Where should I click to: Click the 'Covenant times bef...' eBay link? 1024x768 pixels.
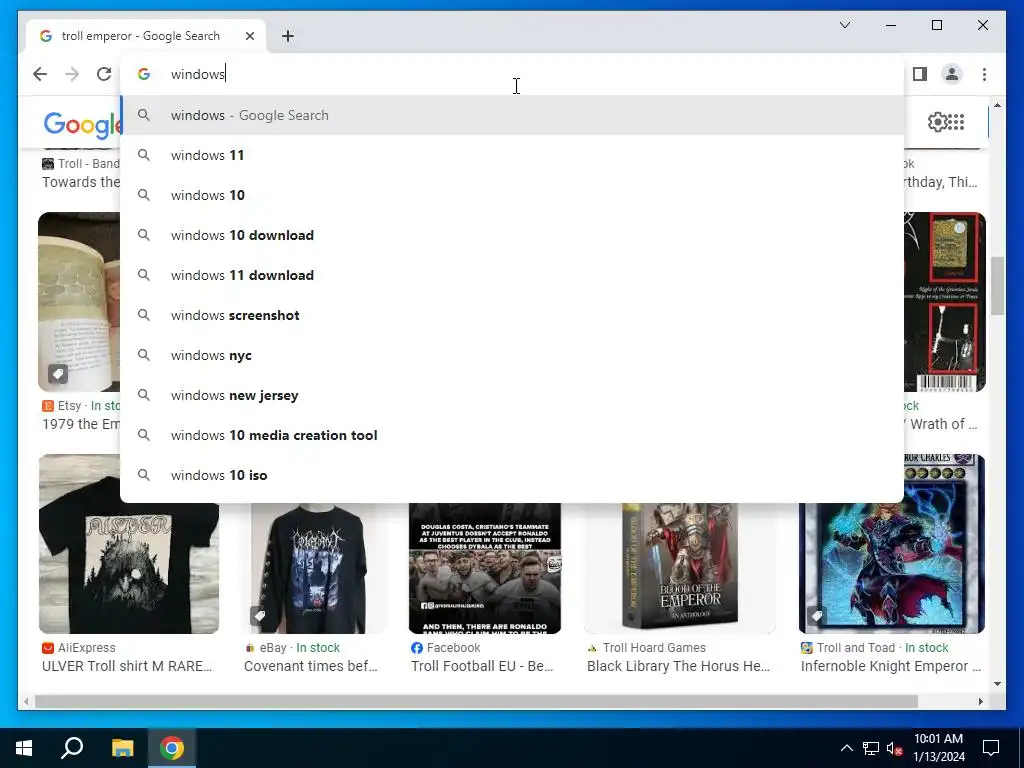pyautogui.click(x=310, y=666)
